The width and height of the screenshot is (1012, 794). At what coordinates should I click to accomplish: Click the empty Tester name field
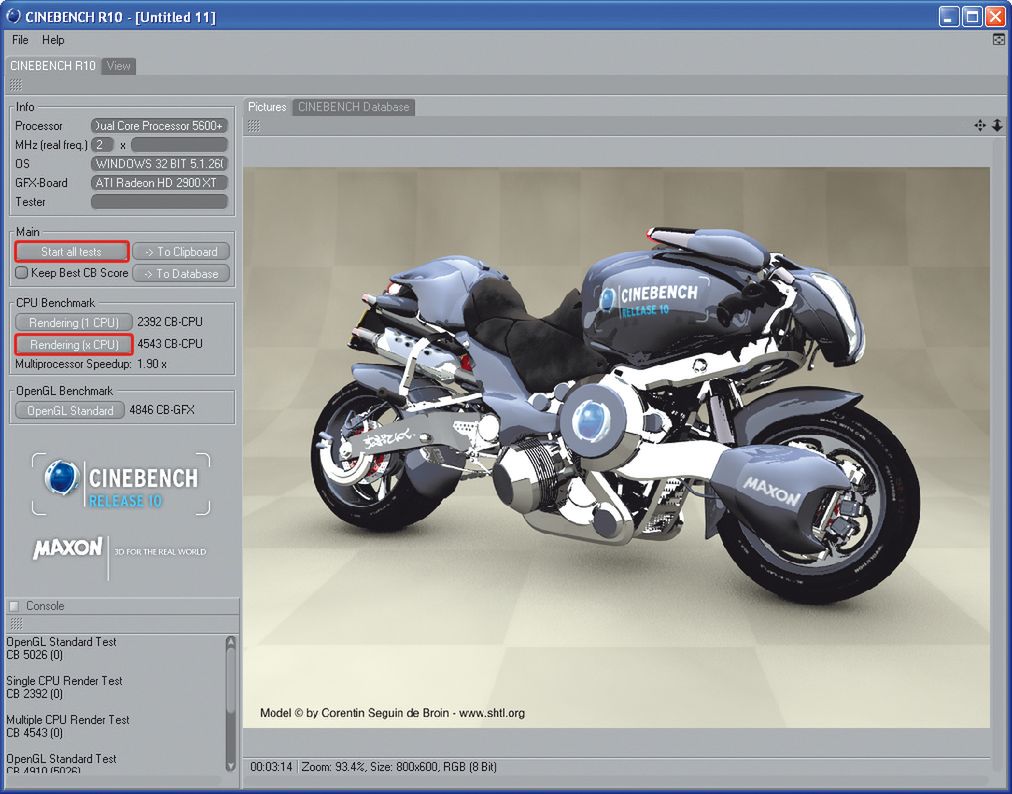coord(159,202)
